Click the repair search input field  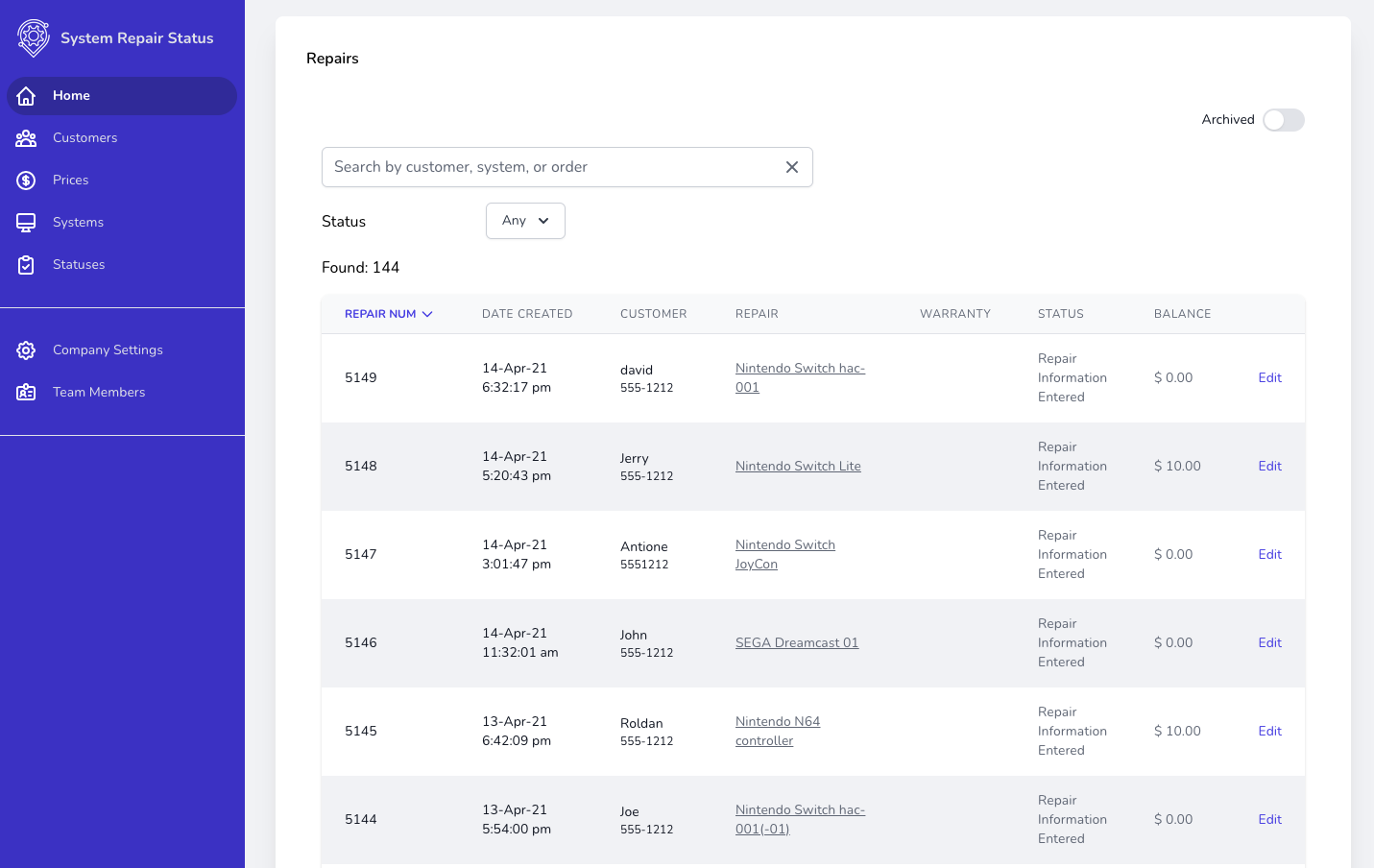click(x=552, y=167)
